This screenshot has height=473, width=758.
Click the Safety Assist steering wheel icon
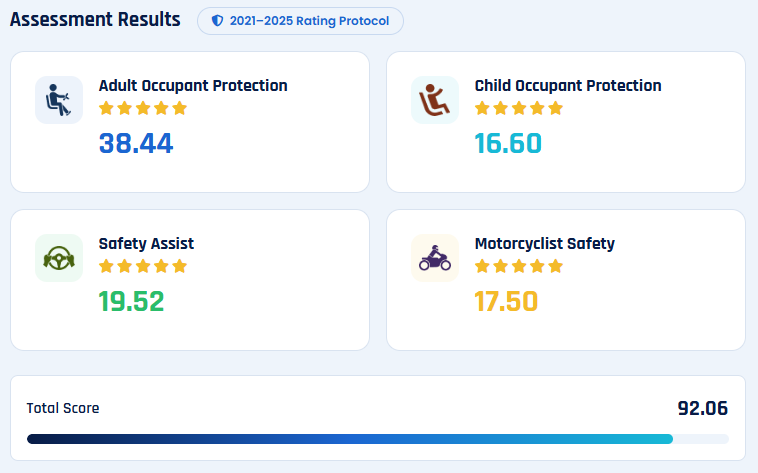tap(58, 258)
